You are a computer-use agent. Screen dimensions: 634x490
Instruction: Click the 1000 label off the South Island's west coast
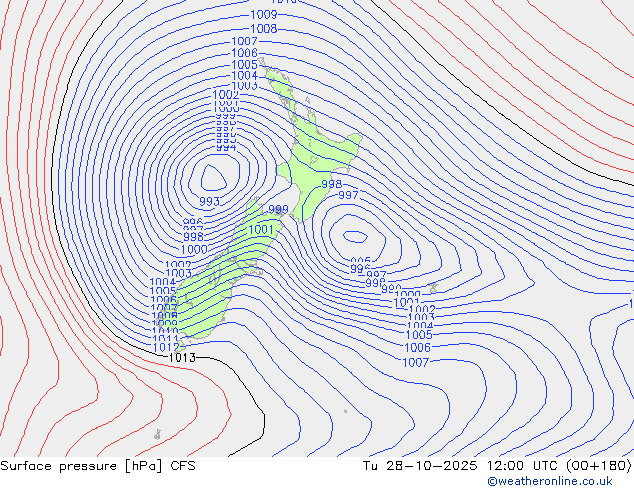pos(194,249)
